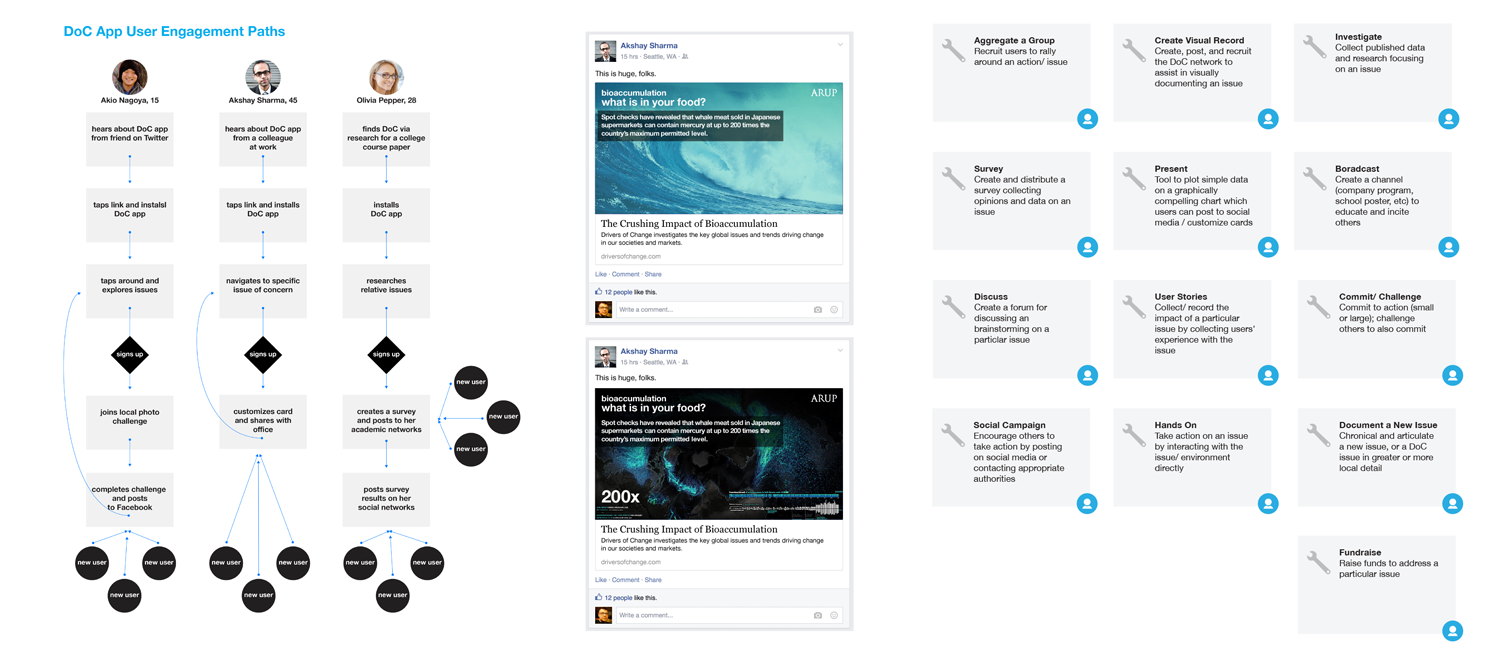Open Akshay Sharma name on the wave photo post
The image size is (1500, 650).
tap(649, 46)
